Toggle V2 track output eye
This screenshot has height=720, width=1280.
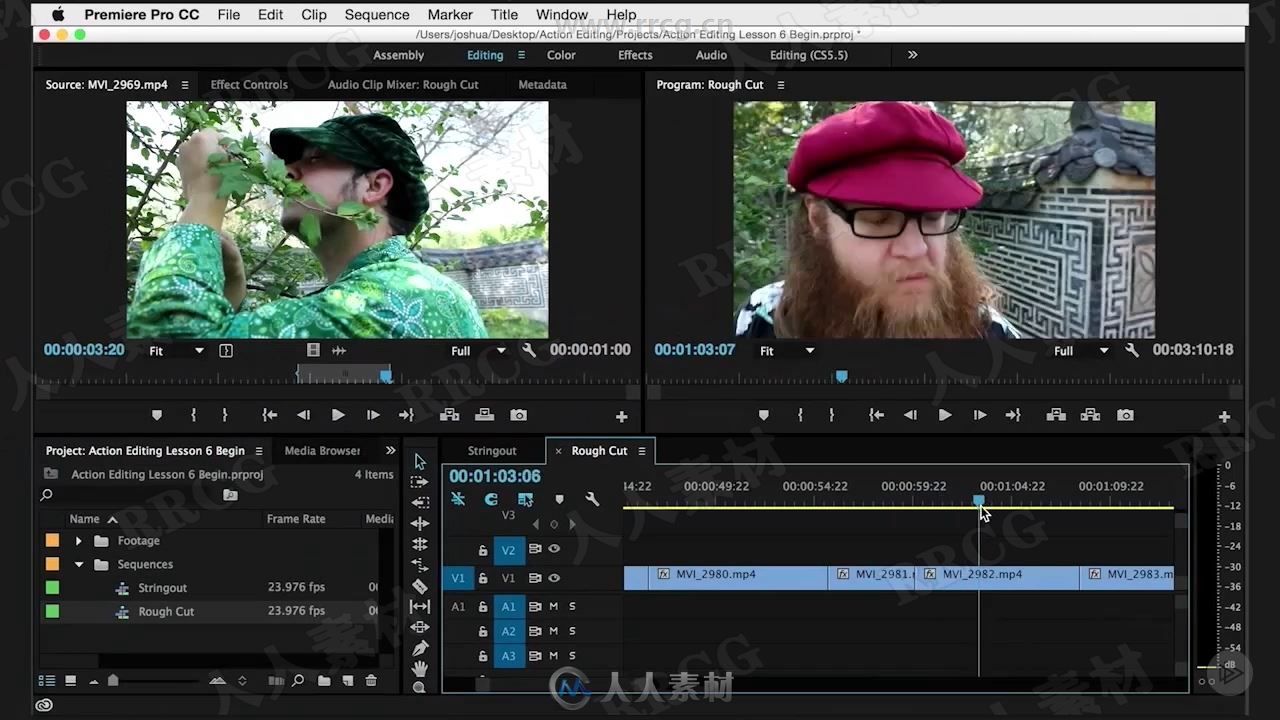pyautogui.click(x=554, y=549)
